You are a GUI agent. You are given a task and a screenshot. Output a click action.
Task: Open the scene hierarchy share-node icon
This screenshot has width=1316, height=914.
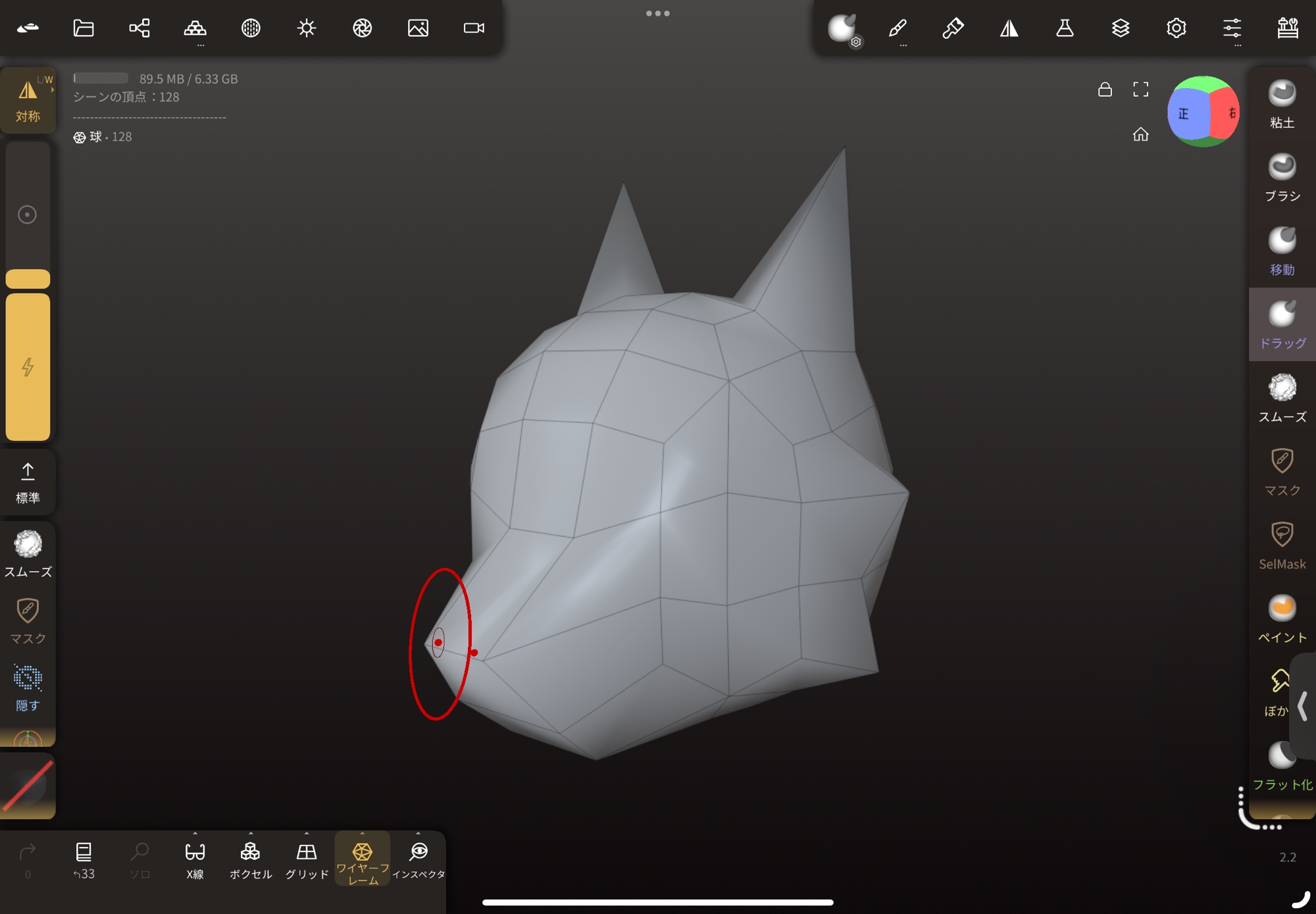click(139, 28)
